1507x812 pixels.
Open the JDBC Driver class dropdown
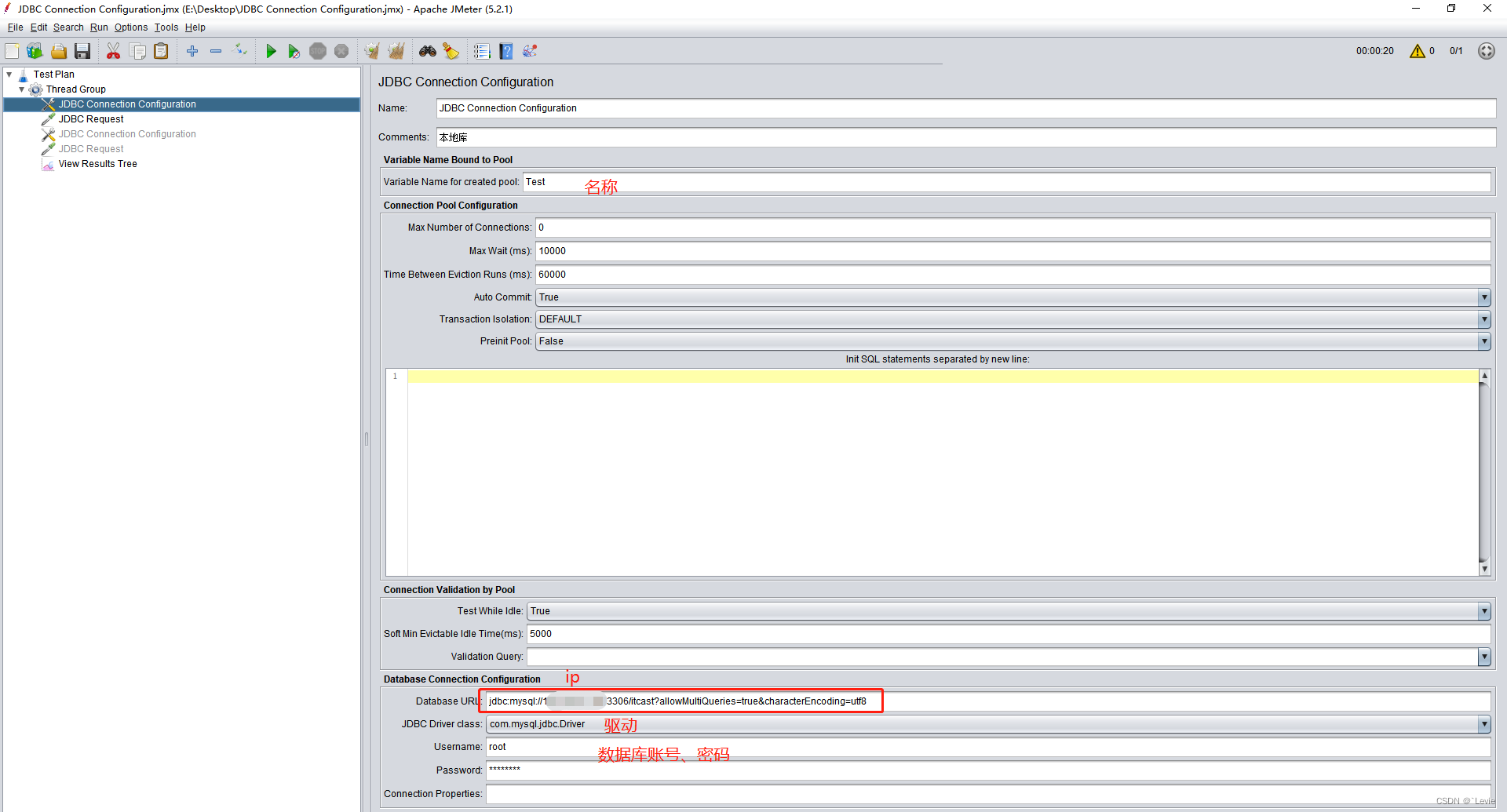click(1483, 724)
